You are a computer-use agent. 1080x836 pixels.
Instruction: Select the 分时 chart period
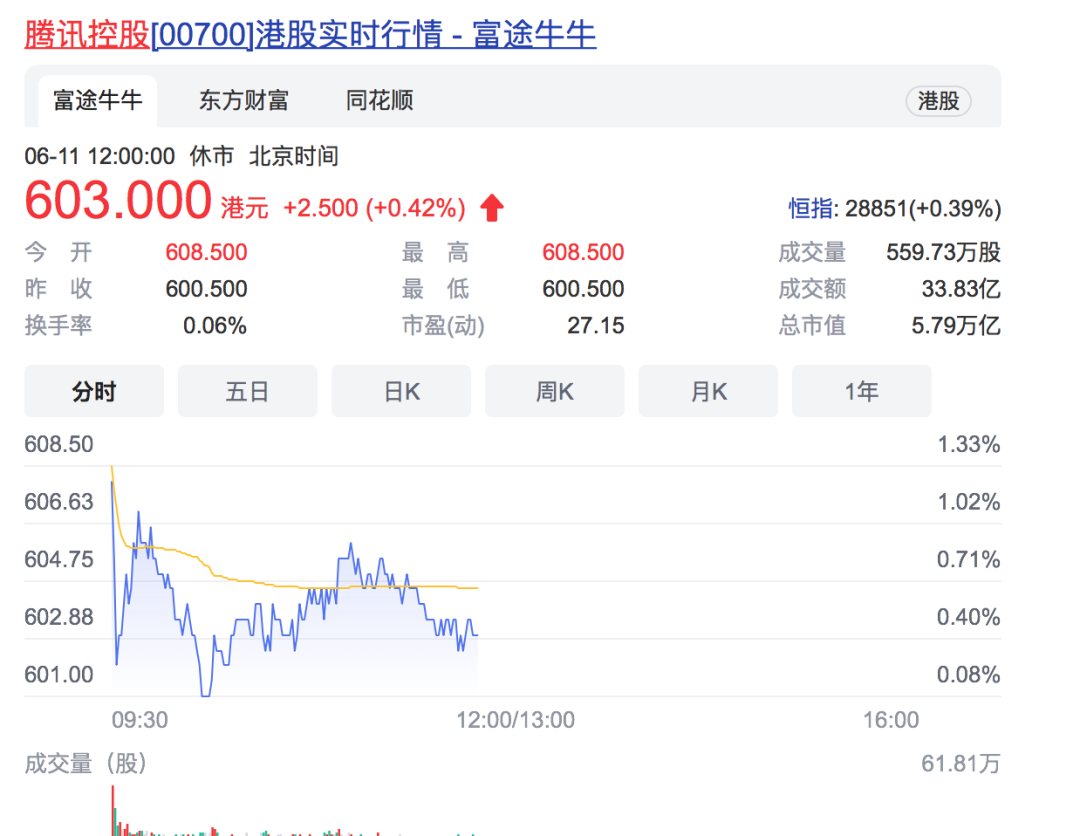pos(94,391)
